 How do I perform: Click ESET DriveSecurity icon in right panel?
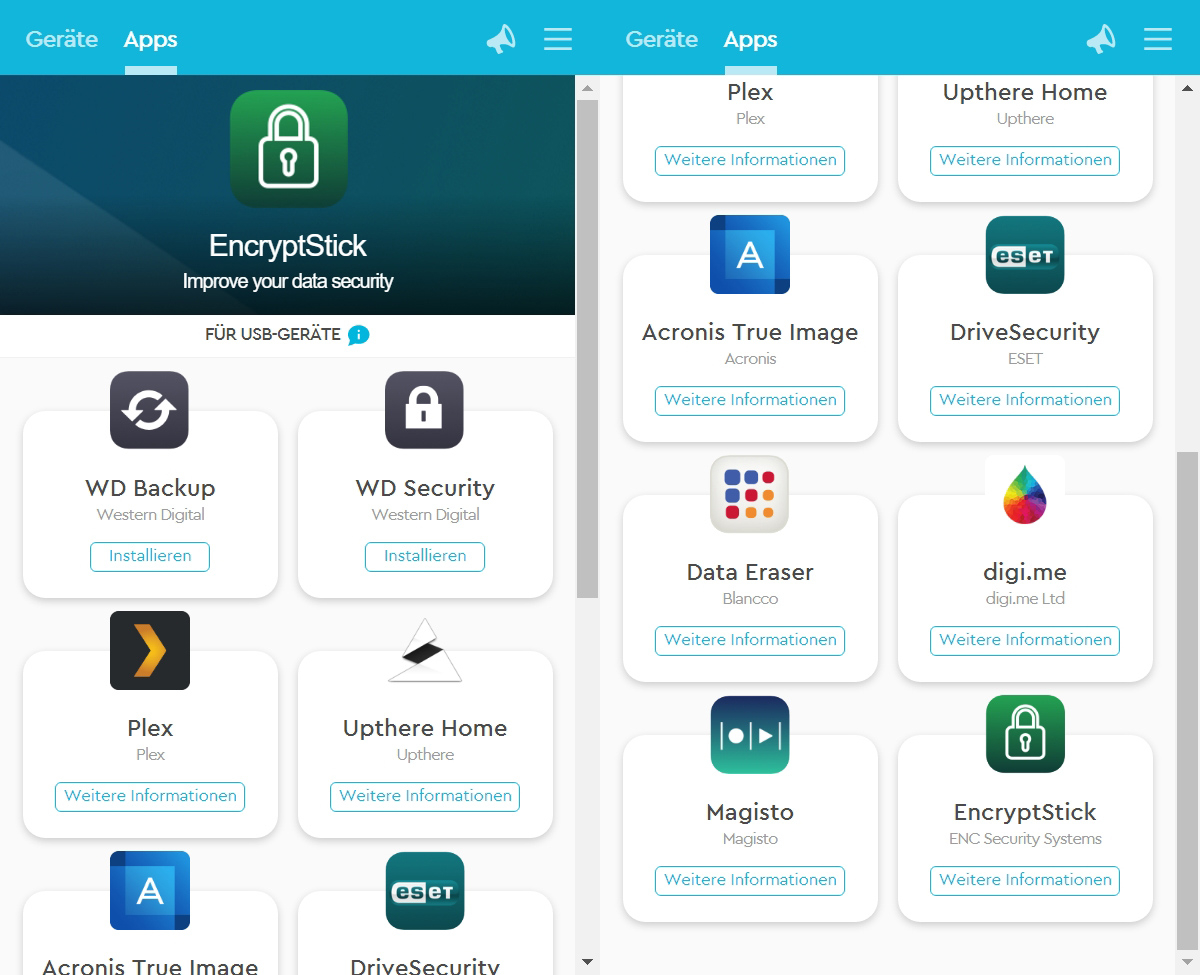point(1025,254)
